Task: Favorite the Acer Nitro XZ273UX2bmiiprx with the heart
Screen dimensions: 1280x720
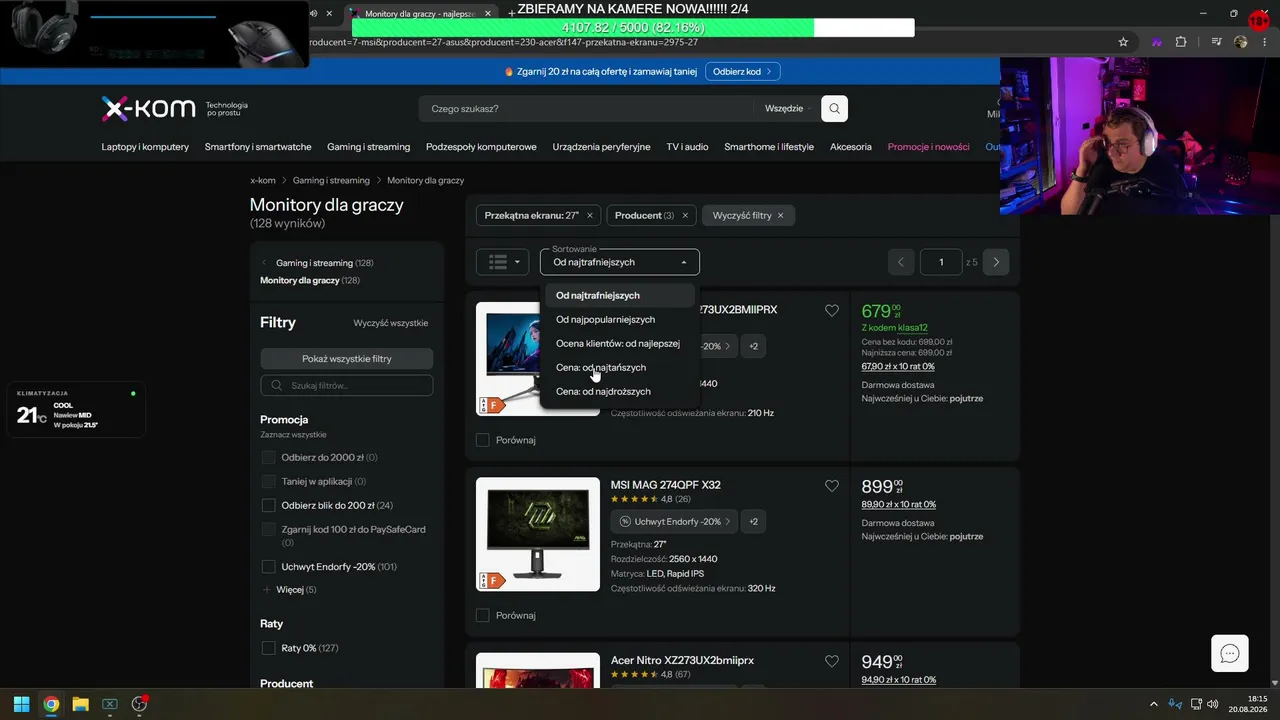Action: click(x=832, y=661)
